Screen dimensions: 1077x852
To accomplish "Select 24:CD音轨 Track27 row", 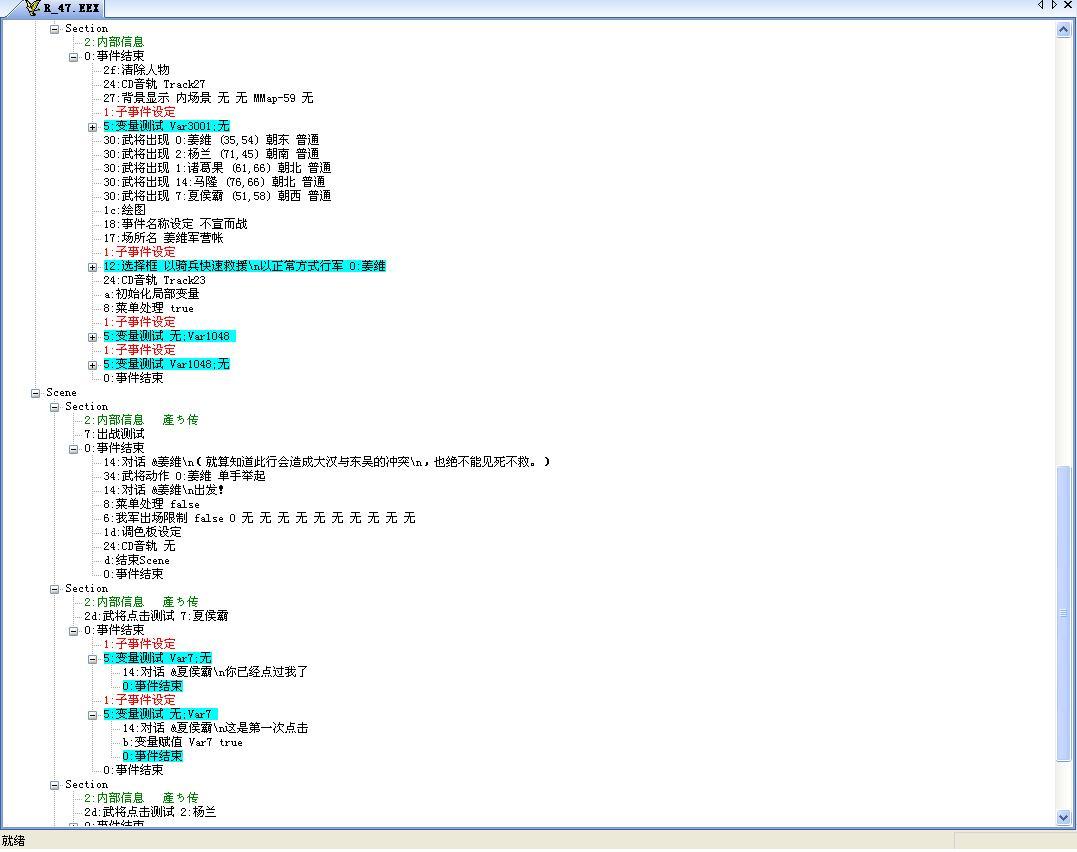I will pyautogui.click(x=154, y=84).
